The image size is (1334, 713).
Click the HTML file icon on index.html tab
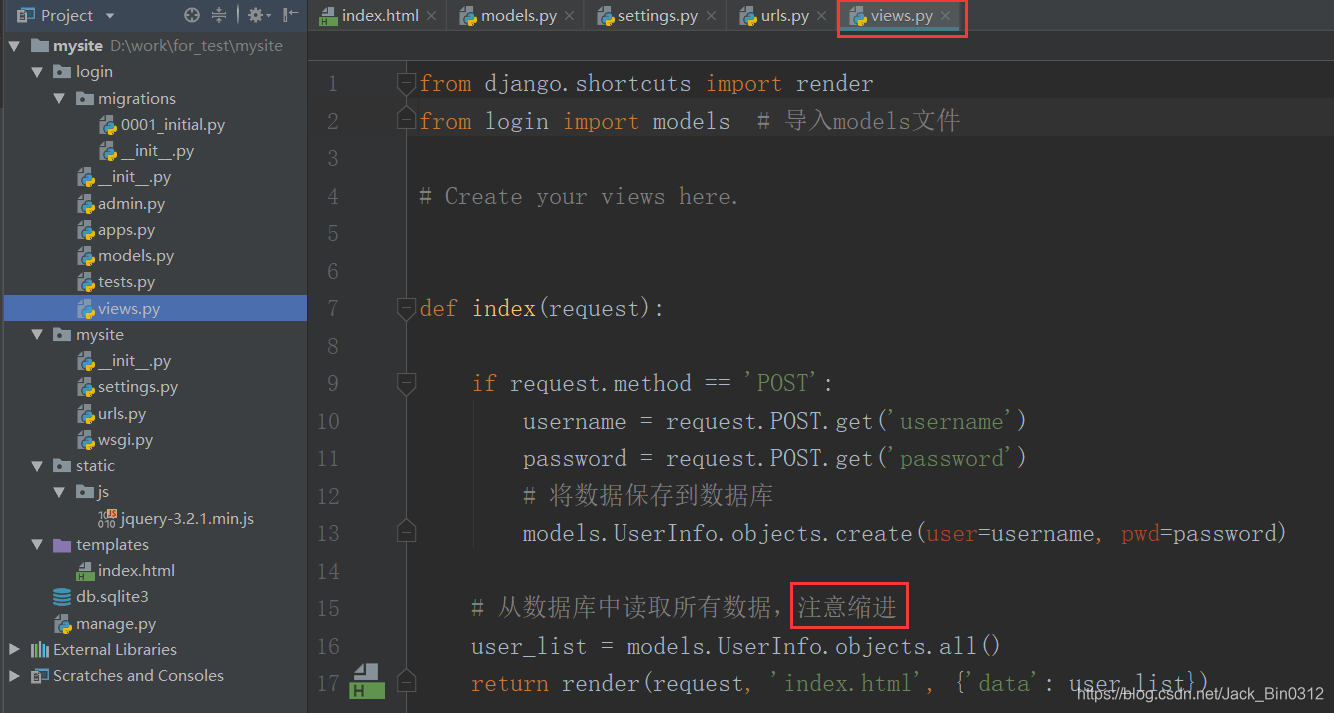328,17
